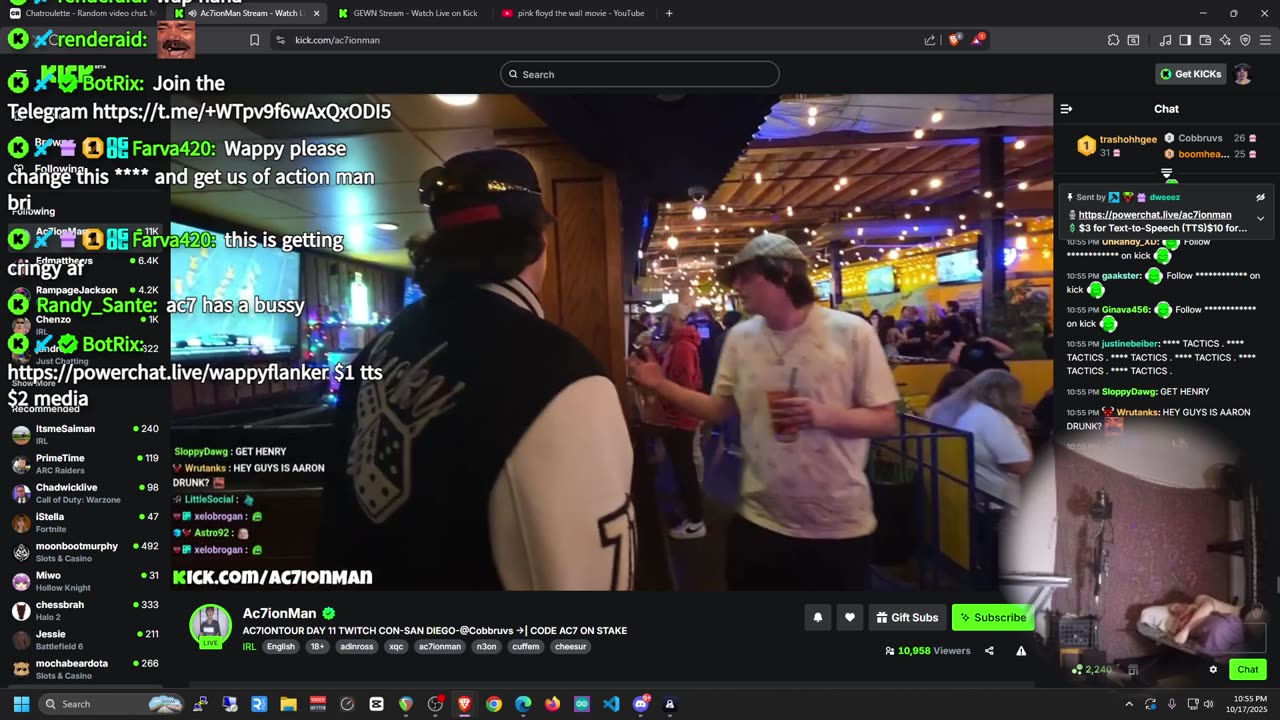The width and height of the screenshot is (1280, 720).
Task: Open Firefox from taskbar
Action: click(x=552, y=704)
